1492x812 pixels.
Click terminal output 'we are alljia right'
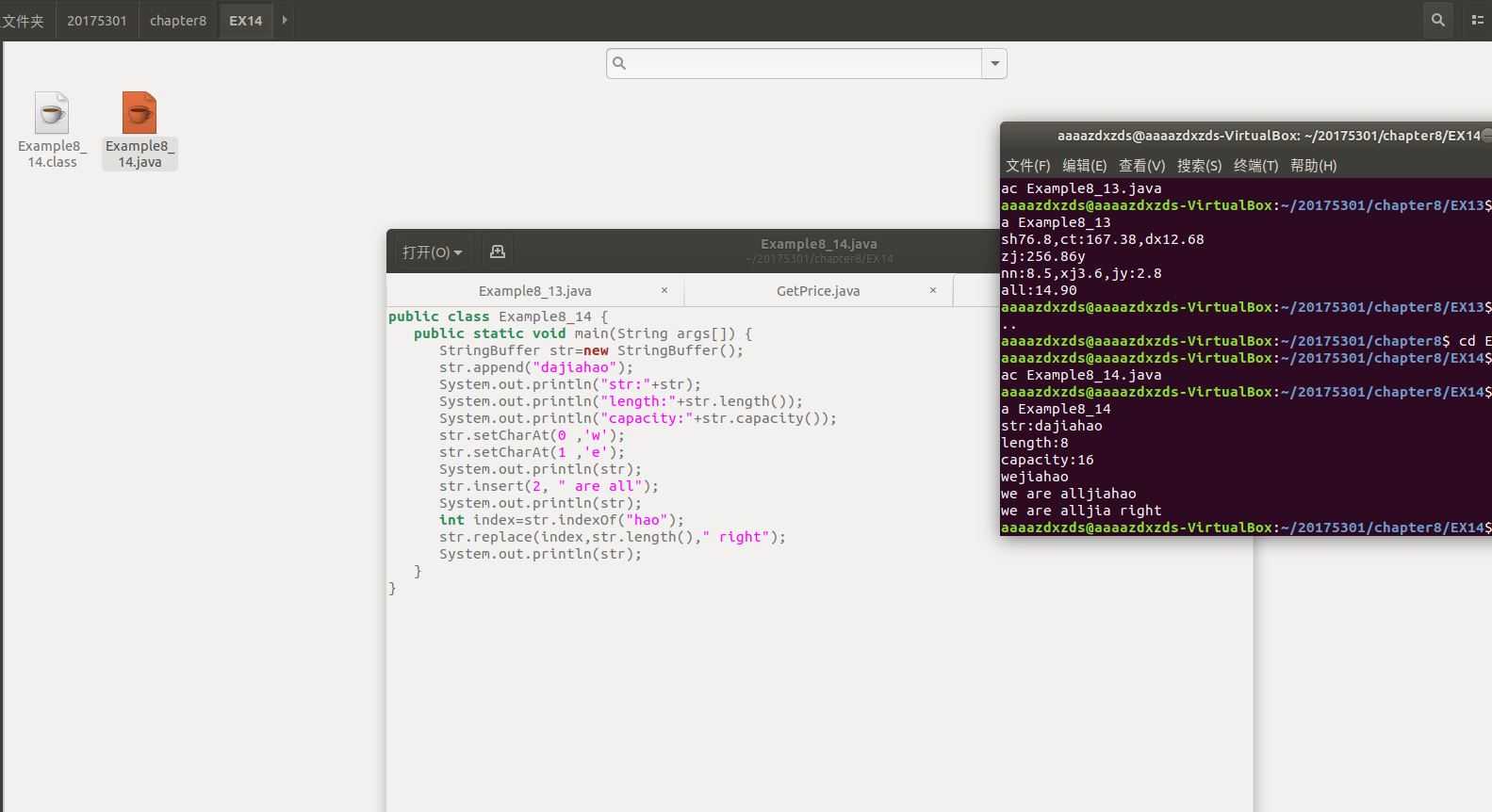[x=1081, y=511]
